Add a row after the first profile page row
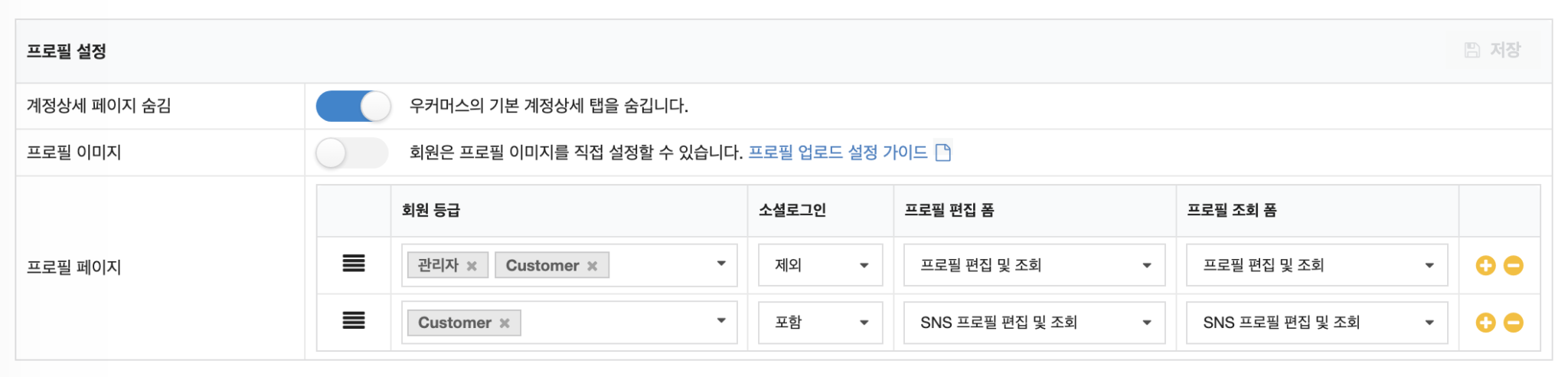1568x377 pixels. pos(1485,266)
